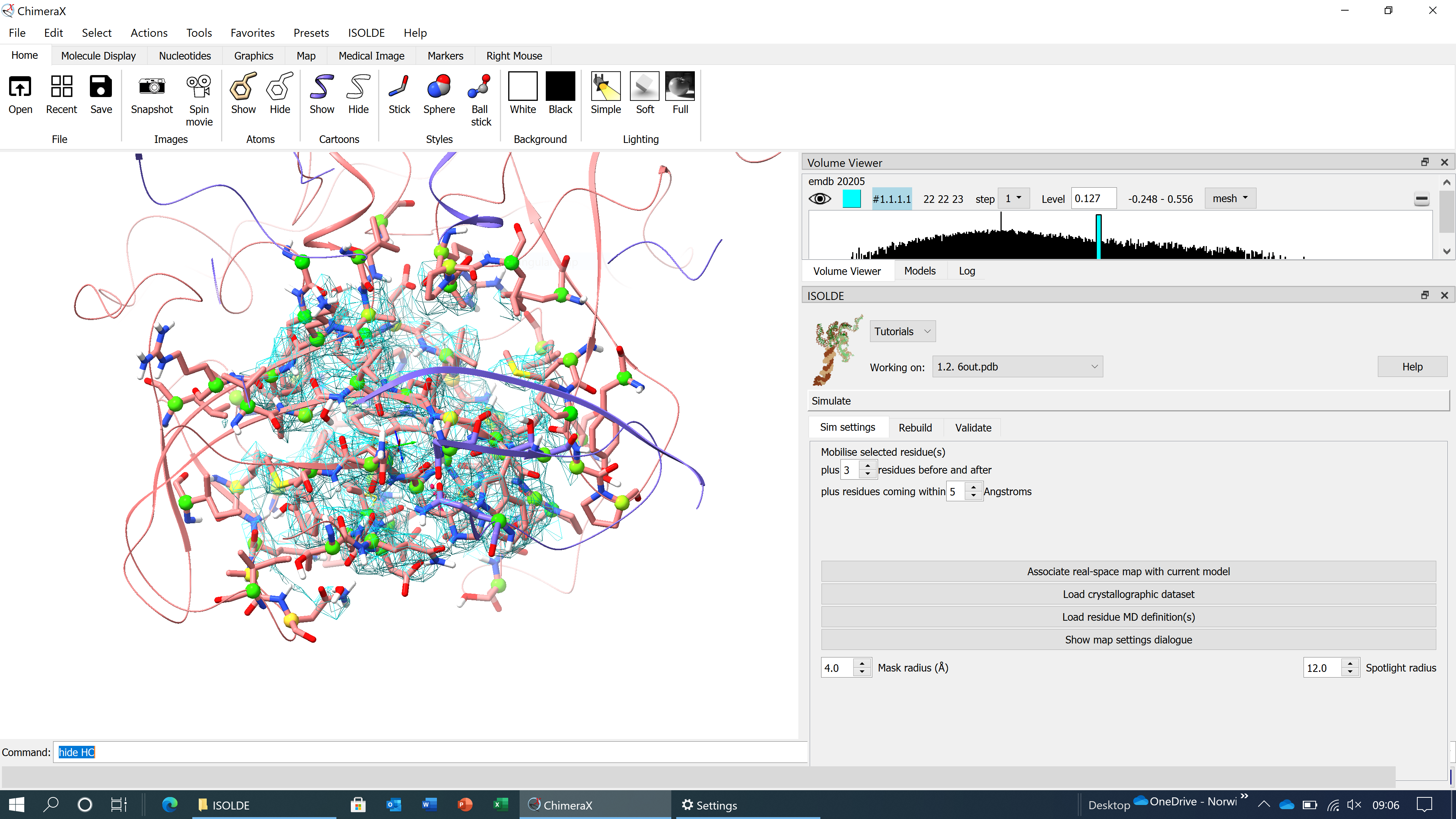The height and width of the screenshot is (819, 1456).
Task: Increase the Spotlight radius stepper
Action: 1350,663
